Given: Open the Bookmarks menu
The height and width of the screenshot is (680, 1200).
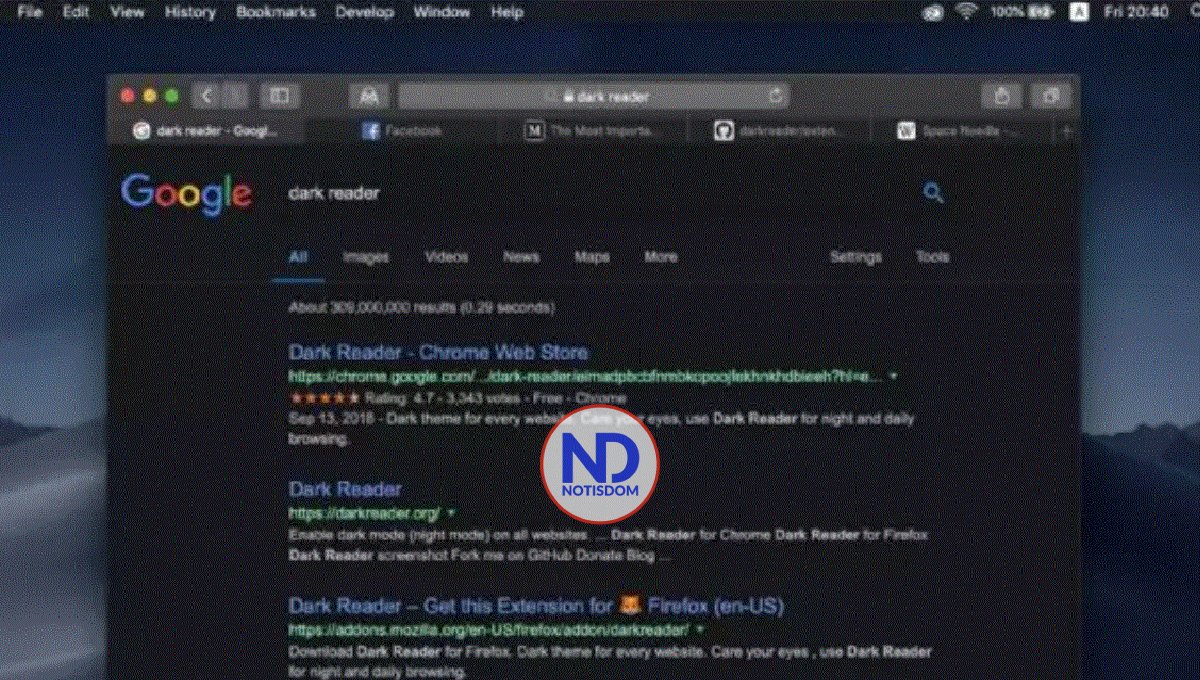Looking at the screenshot, I should pos(276,12).
